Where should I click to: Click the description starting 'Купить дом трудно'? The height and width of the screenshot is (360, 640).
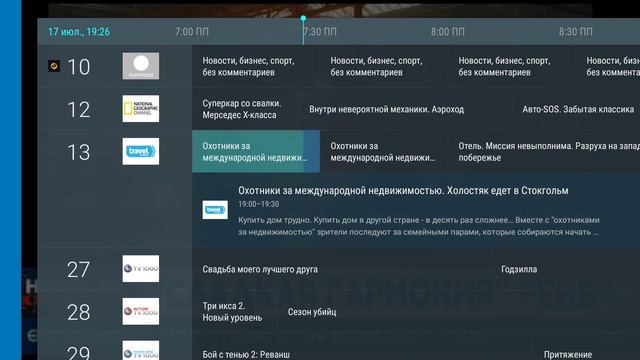[x=419, y=226]
